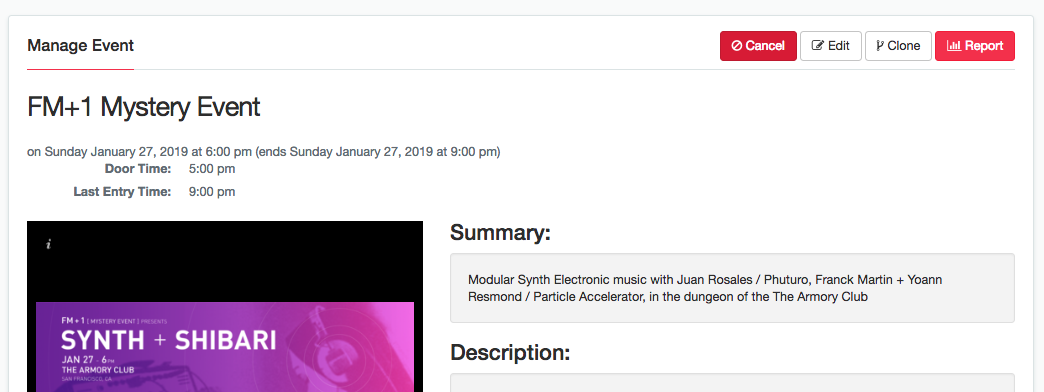Click the Door Time value 5:00 pm
This screenshot has height=392, width=1044.
point(212,169)
